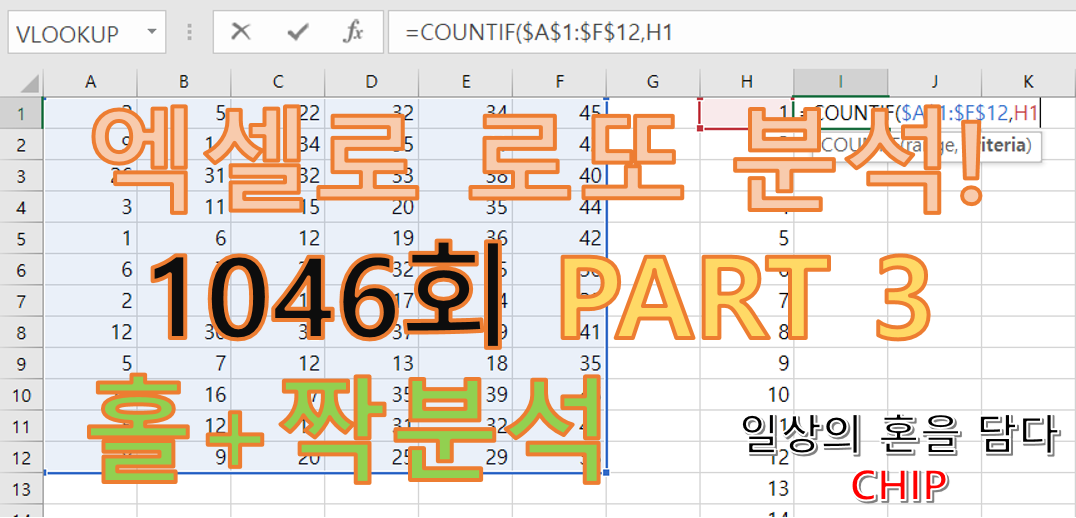Click cell H9 with value 9
This screenshot has width=1076, height=518.
747,363
